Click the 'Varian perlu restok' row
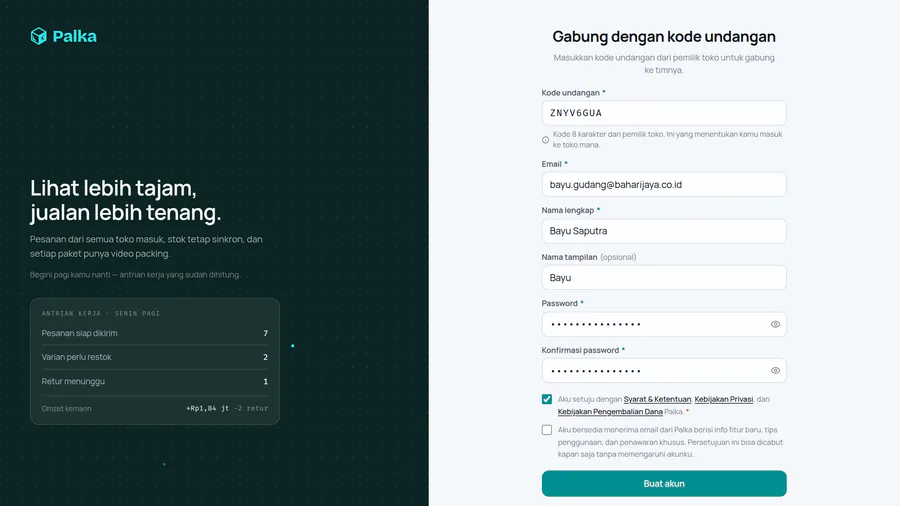 [x=154, y=357]
